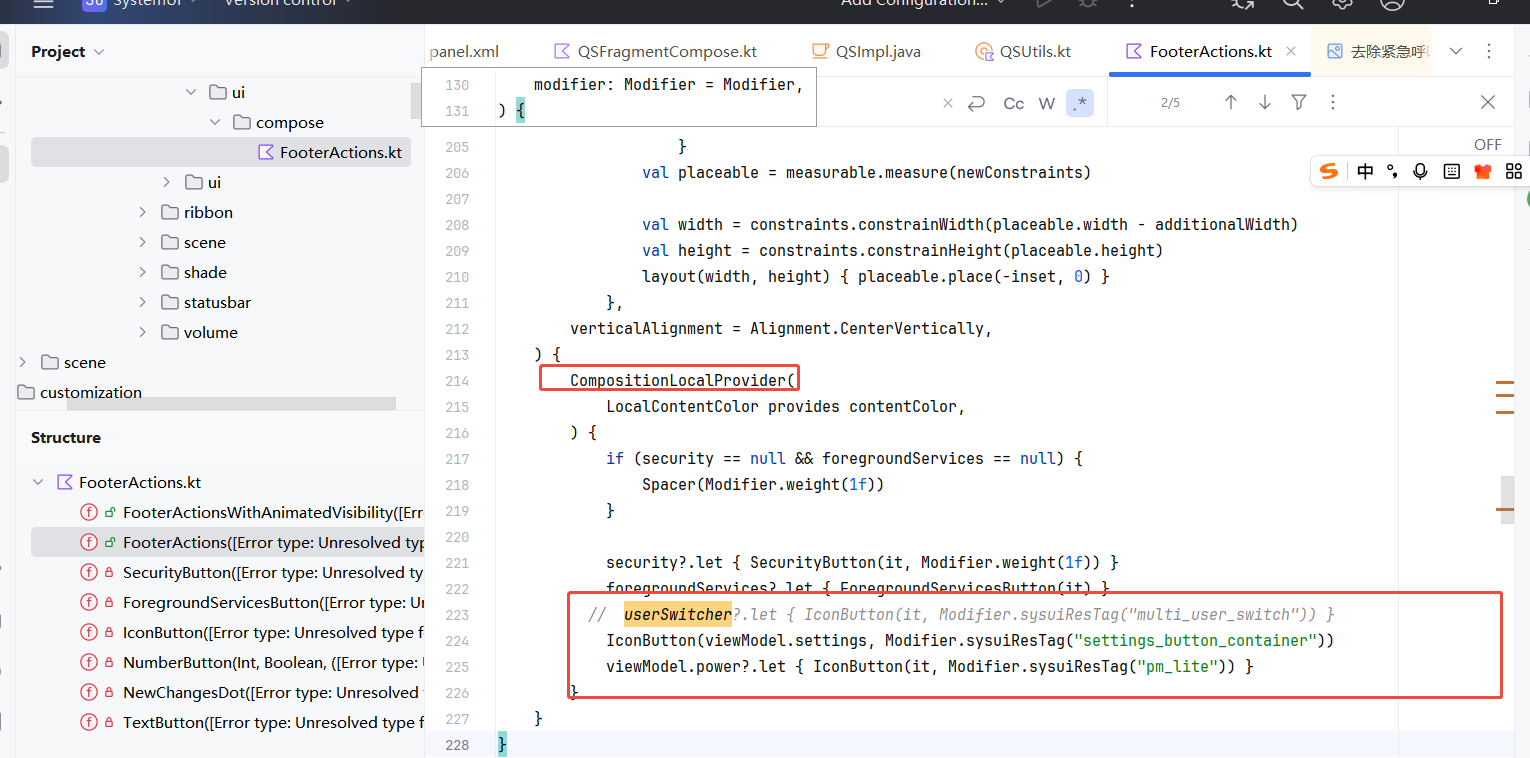Click the function icon beside SecurityButton
This screenshot has width=1530, height=758.
pyautogui.click(x=88, y=573)
